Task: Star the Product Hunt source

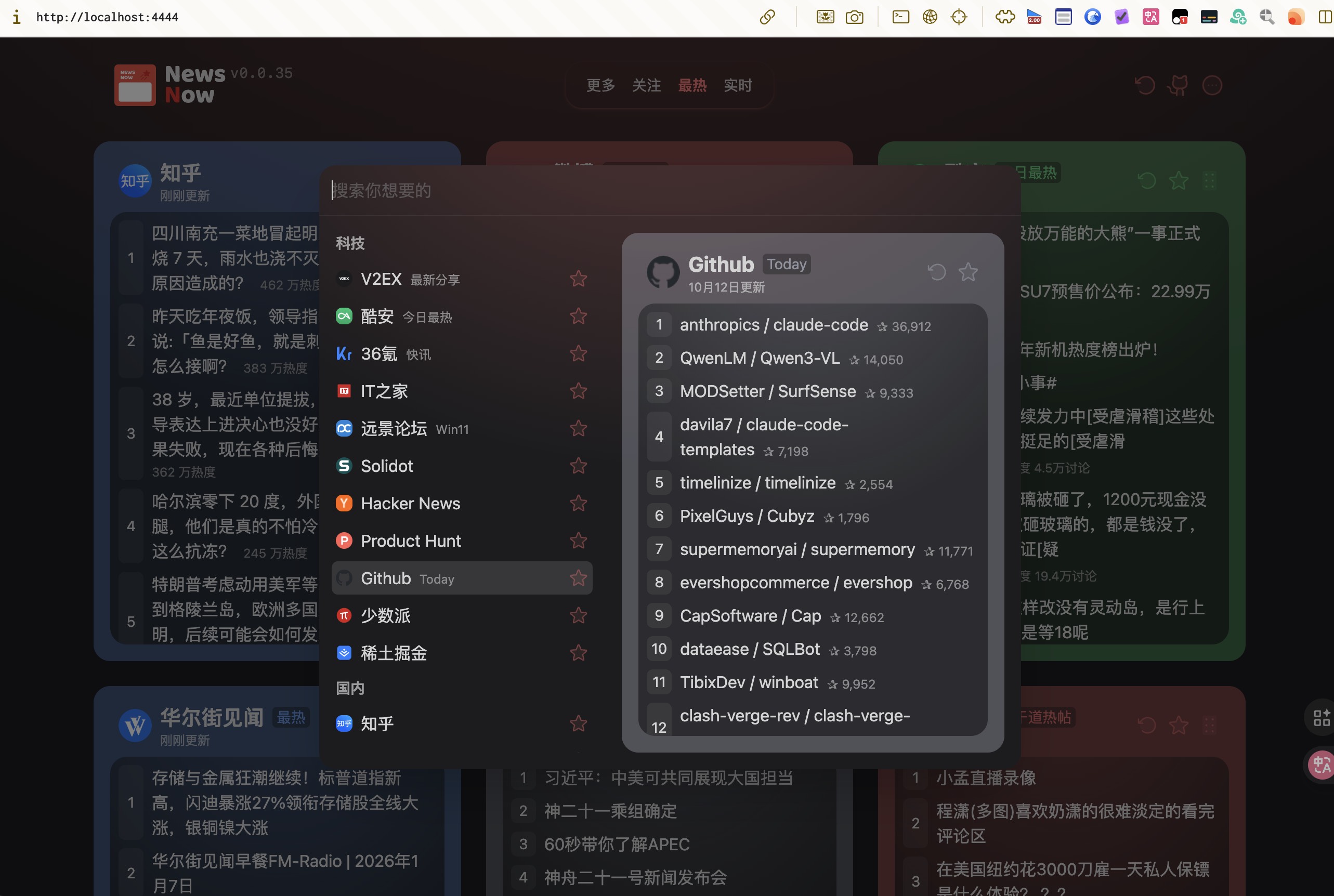Action: tap(578, 541)
